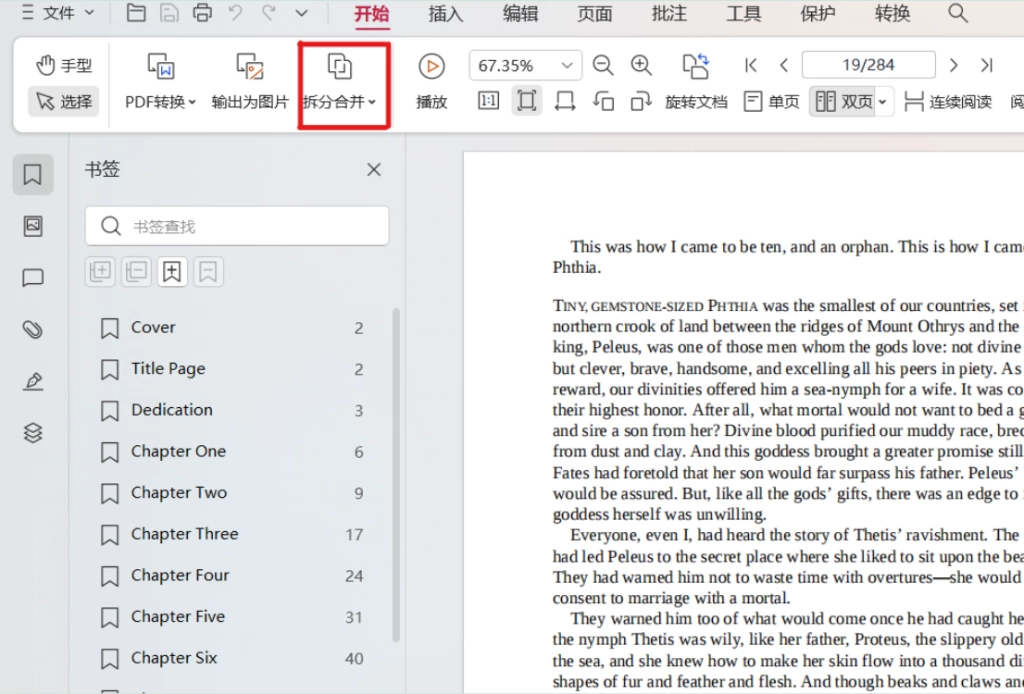This screenshot has width=1024, height=694.
Task: Switch to 单页 single page view
Action: 771,102
